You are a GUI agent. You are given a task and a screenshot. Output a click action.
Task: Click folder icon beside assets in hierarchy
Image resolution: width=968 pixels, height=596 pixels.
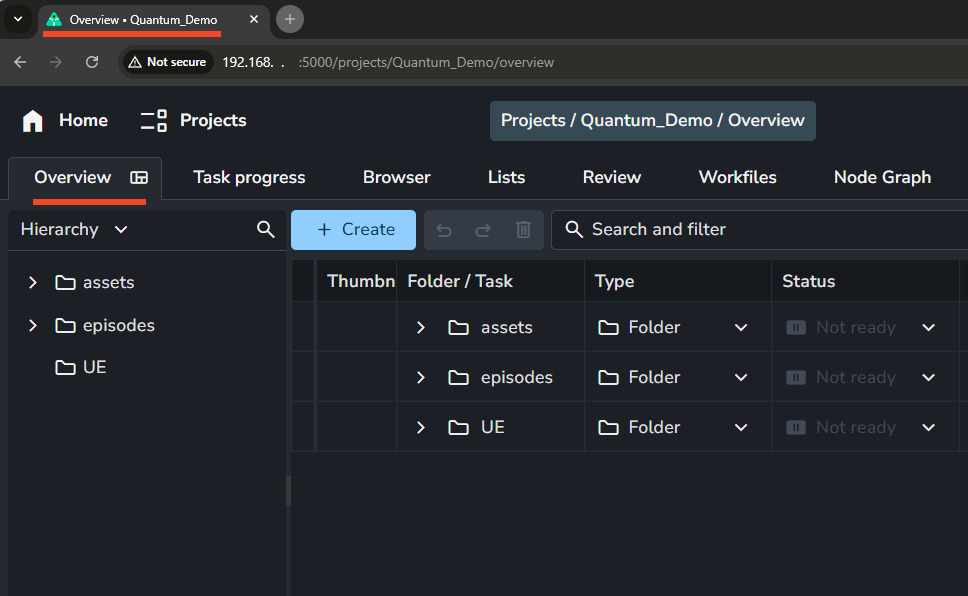pyautogui.click(x=65, y=282)
